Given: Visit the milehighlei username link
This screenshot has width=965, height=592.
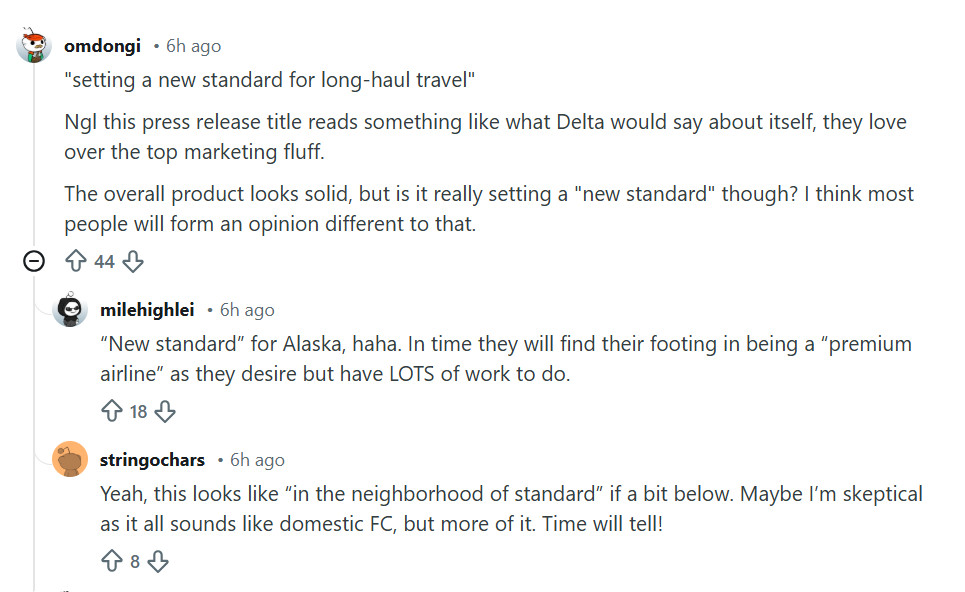Looking at the screenshot, I should [147, 310].
